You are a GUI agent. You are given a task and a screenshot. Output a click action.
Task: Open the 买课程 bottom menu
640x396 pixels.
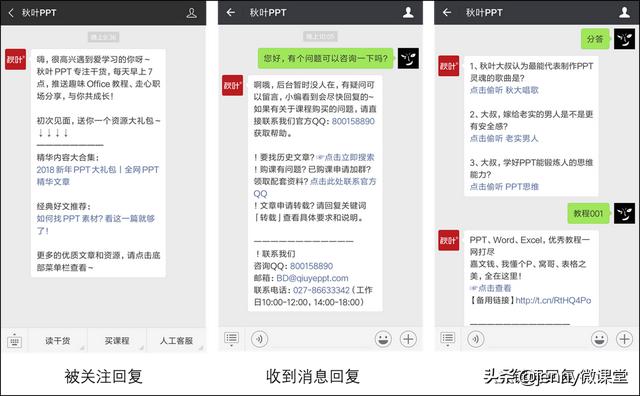point(117,340)
